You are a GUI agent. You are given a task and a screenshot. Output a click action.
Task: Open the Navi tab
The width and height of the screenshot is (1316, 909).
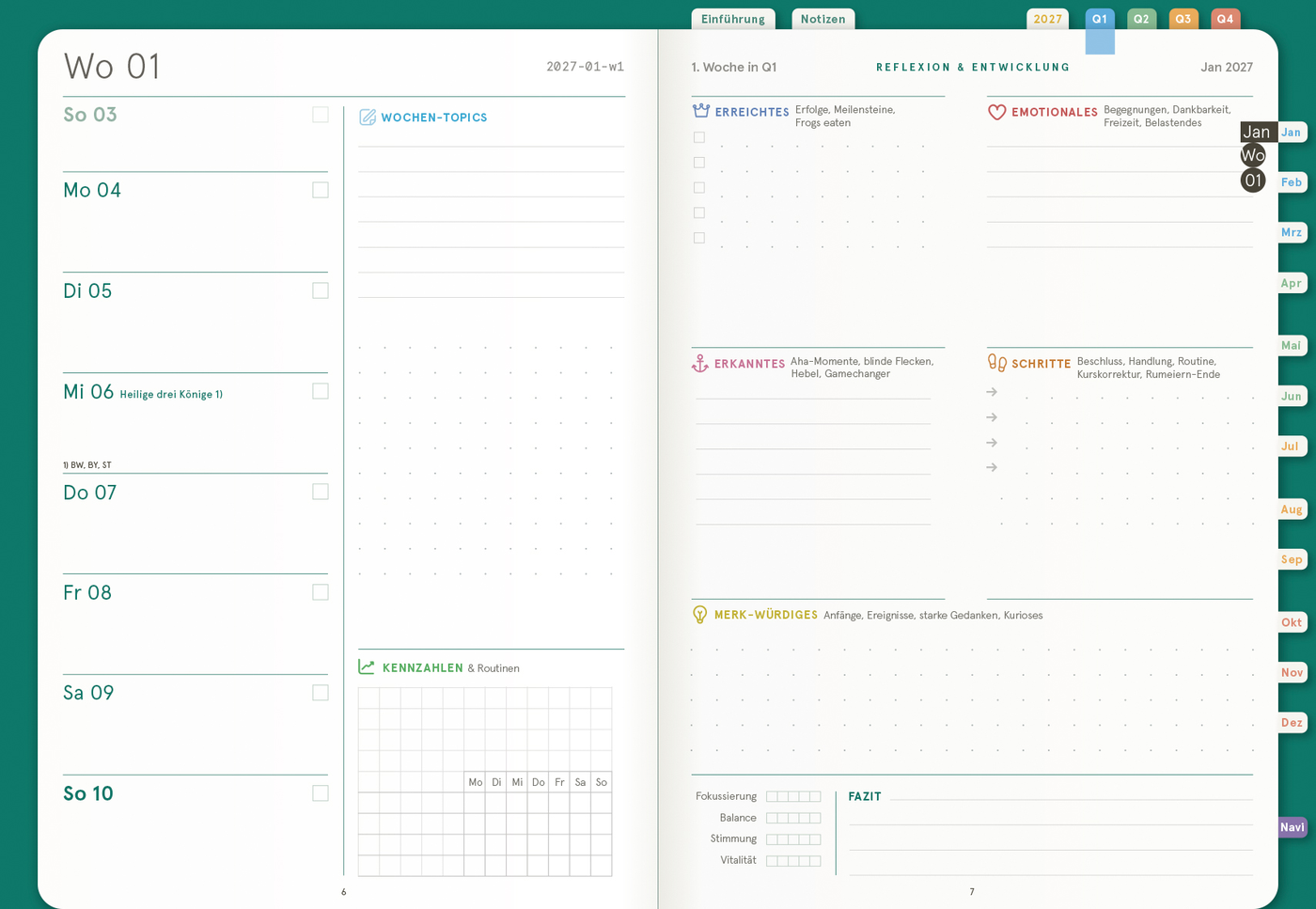[1292, 827]
